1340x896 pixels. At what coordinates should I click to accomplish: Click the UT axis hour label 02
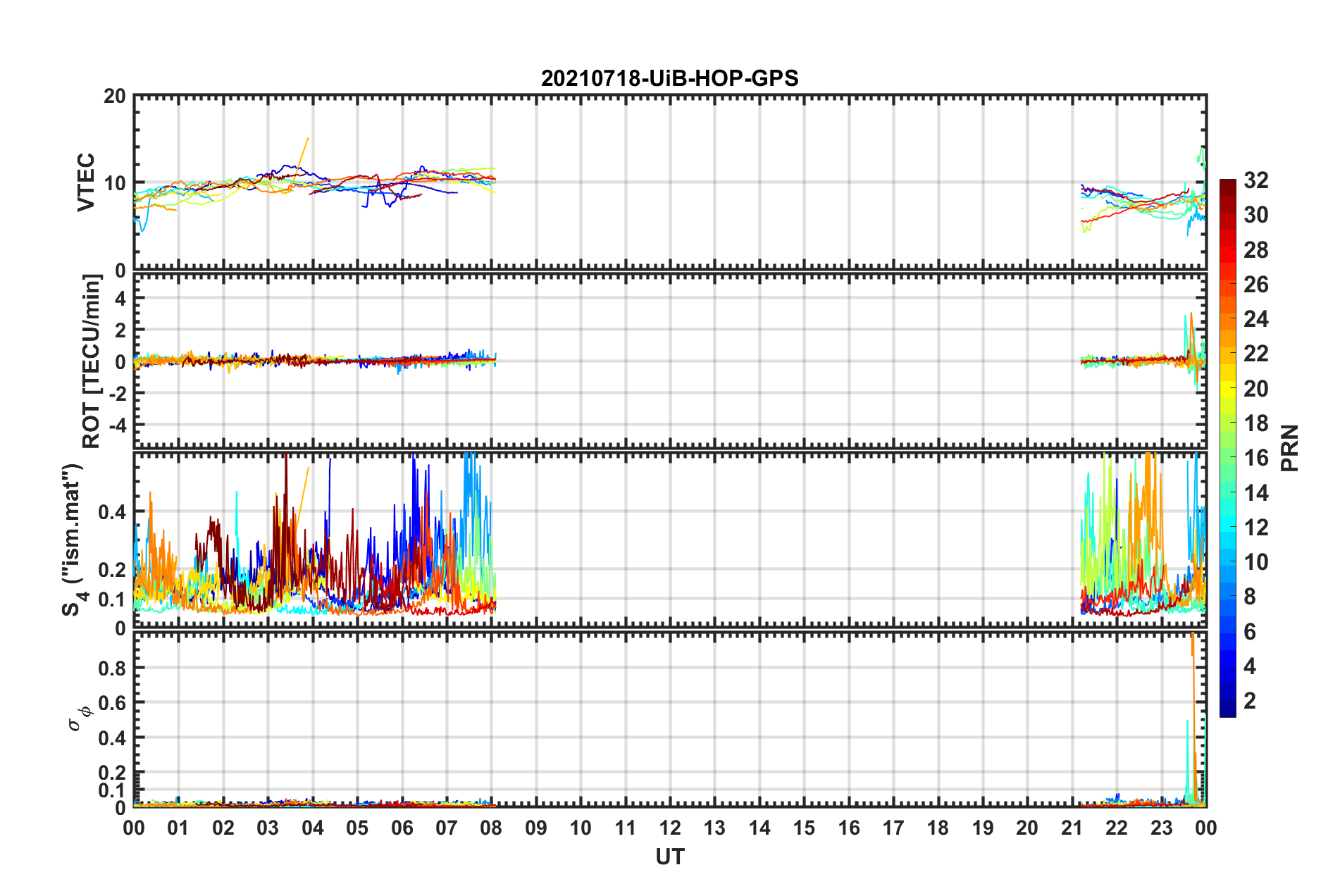click(223, 828)
